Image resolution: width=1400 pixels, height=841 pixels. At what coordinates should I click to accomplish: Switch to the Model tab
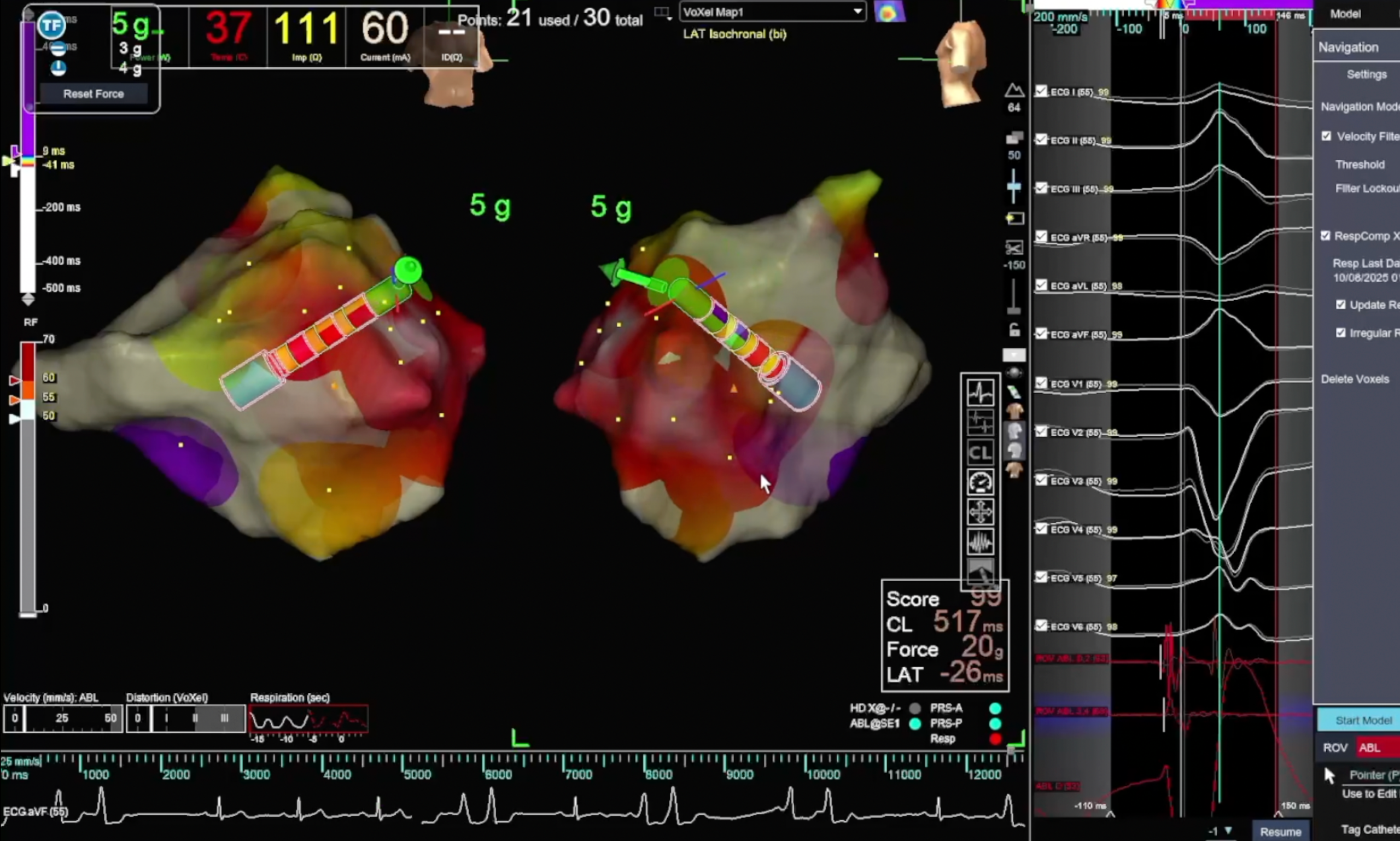(x=1346, y=14)
